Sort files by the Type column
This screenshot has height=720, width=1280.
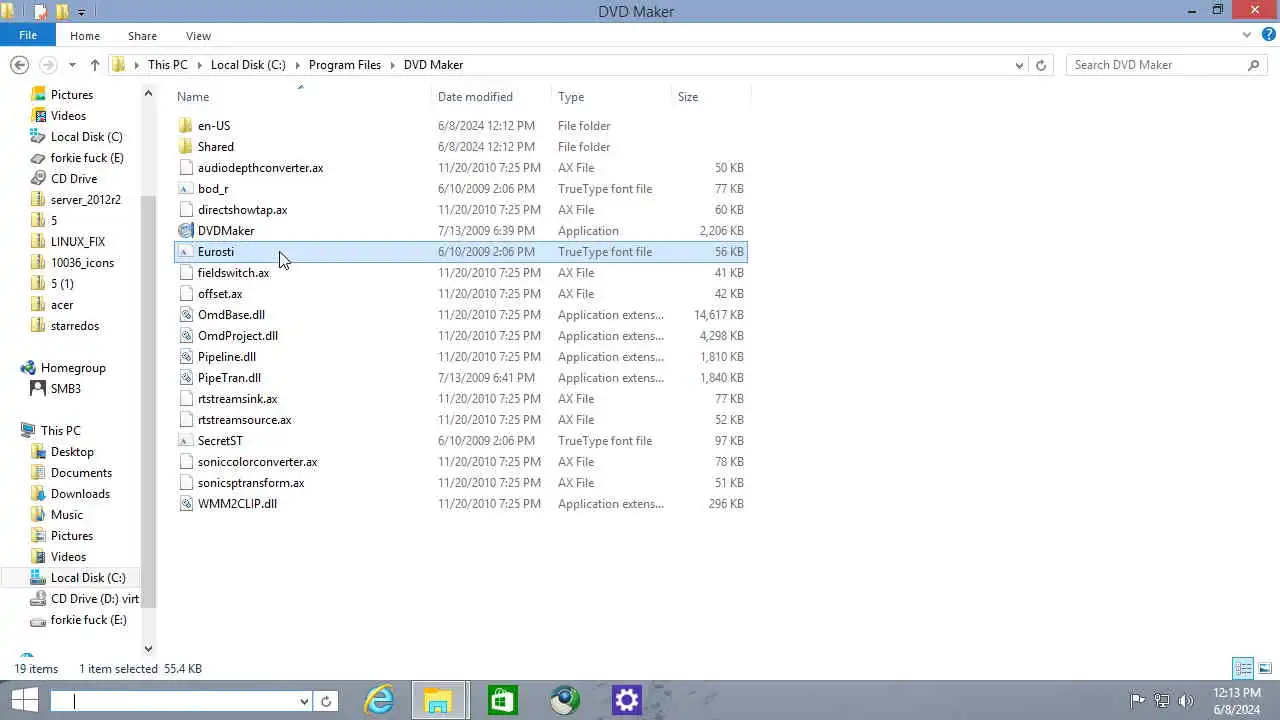pos(611,97)
